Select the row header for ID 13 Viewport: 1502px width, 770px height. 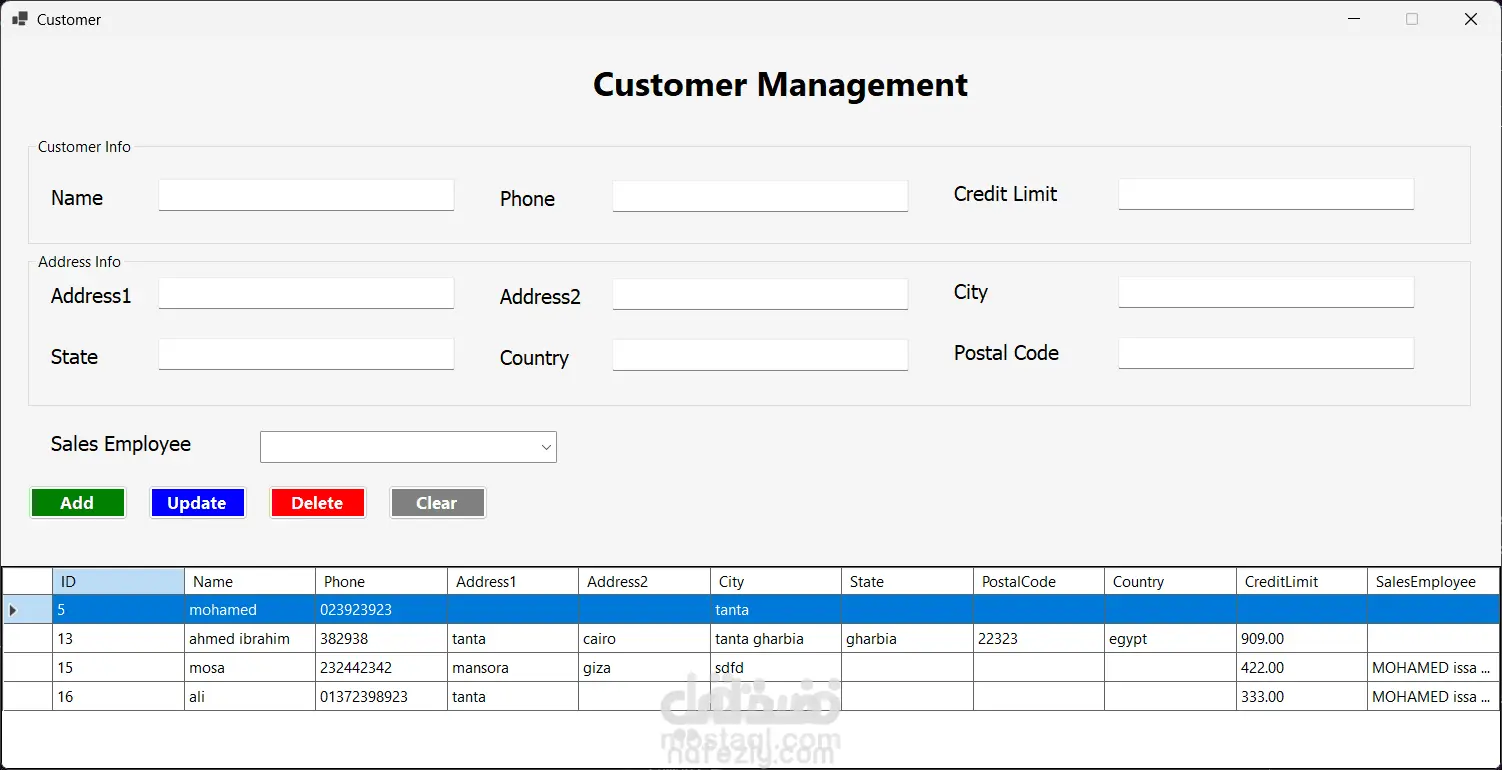28,639
